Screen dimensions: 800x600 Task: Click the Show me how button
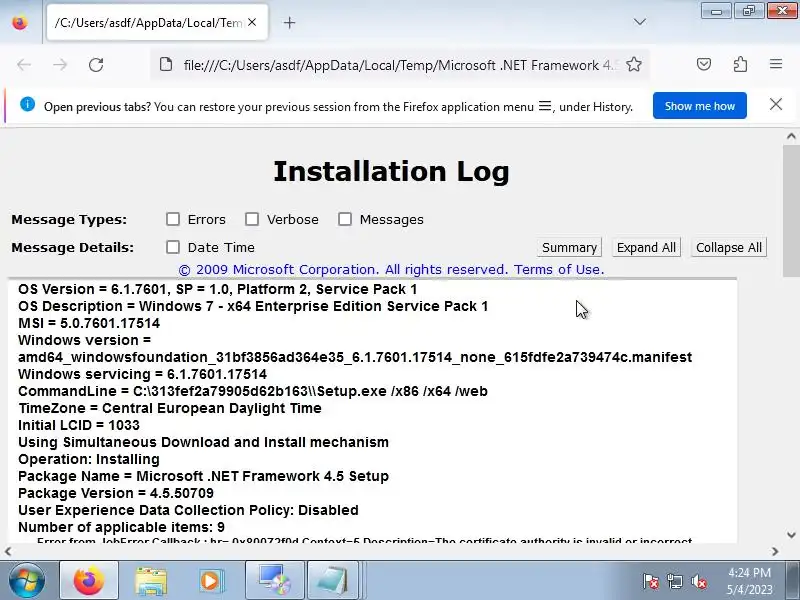(x=699, y=106)
